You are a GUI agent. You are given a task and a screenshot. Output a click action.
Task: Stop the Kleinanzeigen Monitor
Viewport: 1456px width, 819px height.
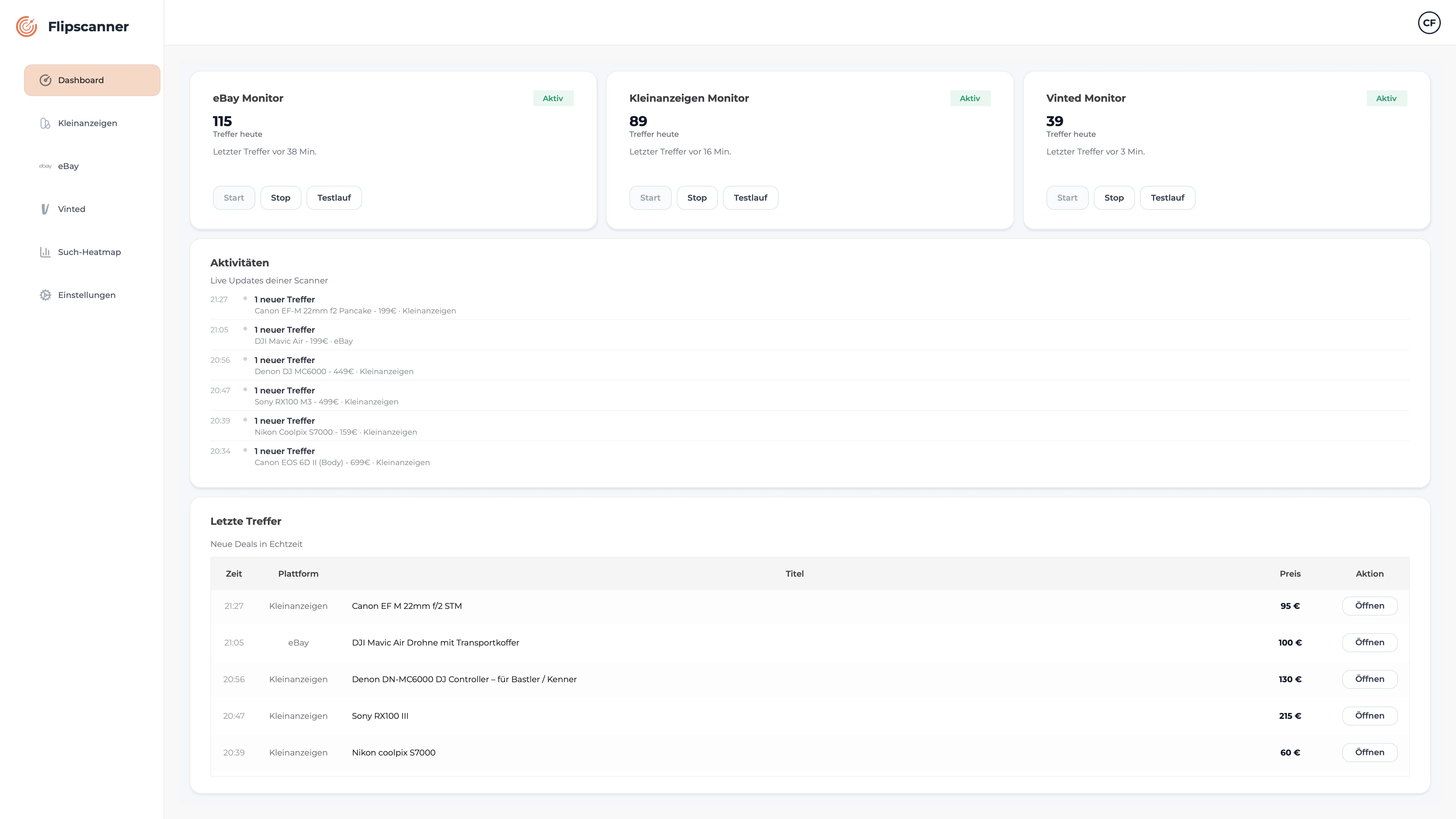tap(697, 198)
